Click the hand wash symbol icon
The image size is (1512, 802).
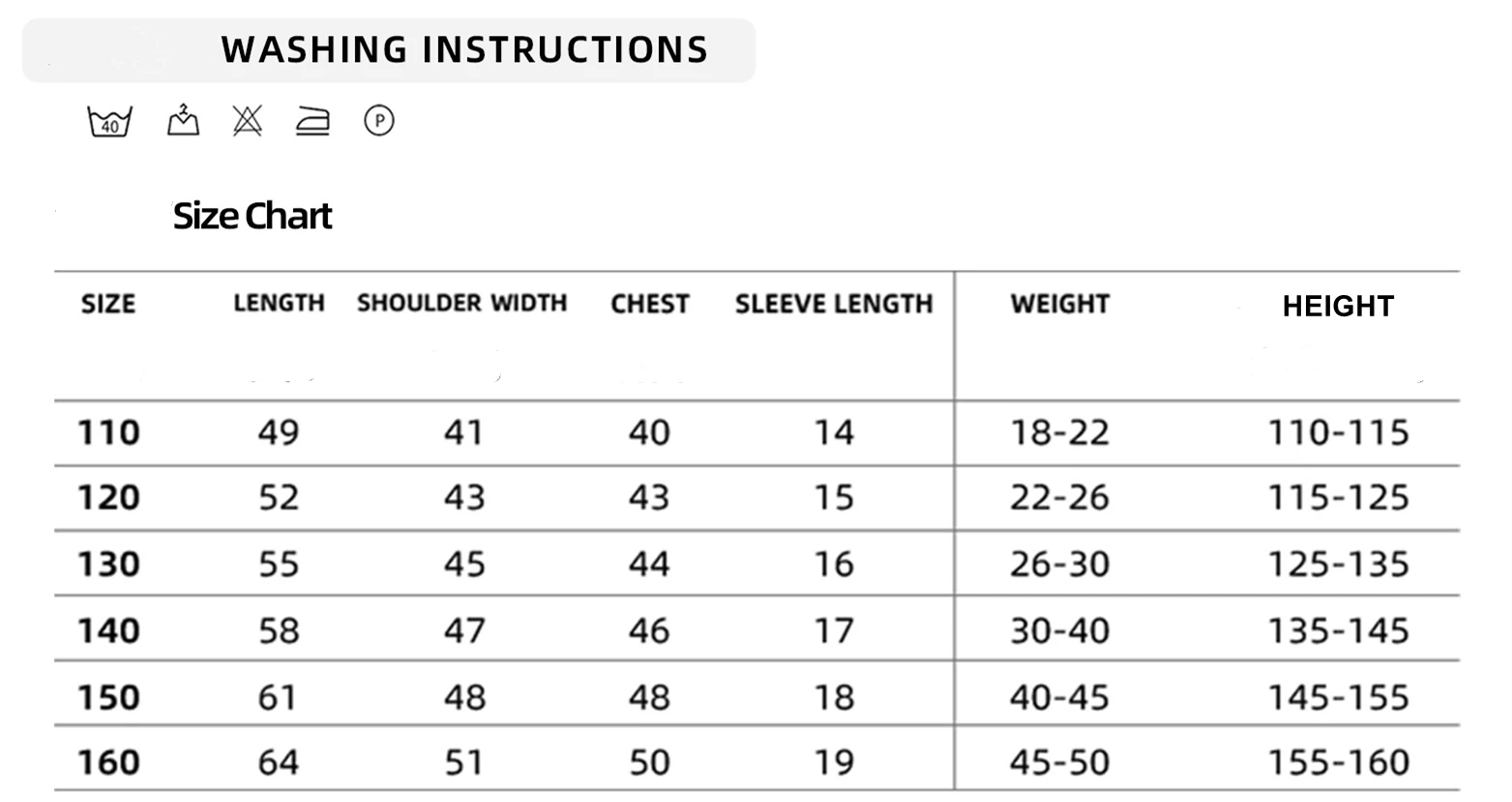pos(183,120)
